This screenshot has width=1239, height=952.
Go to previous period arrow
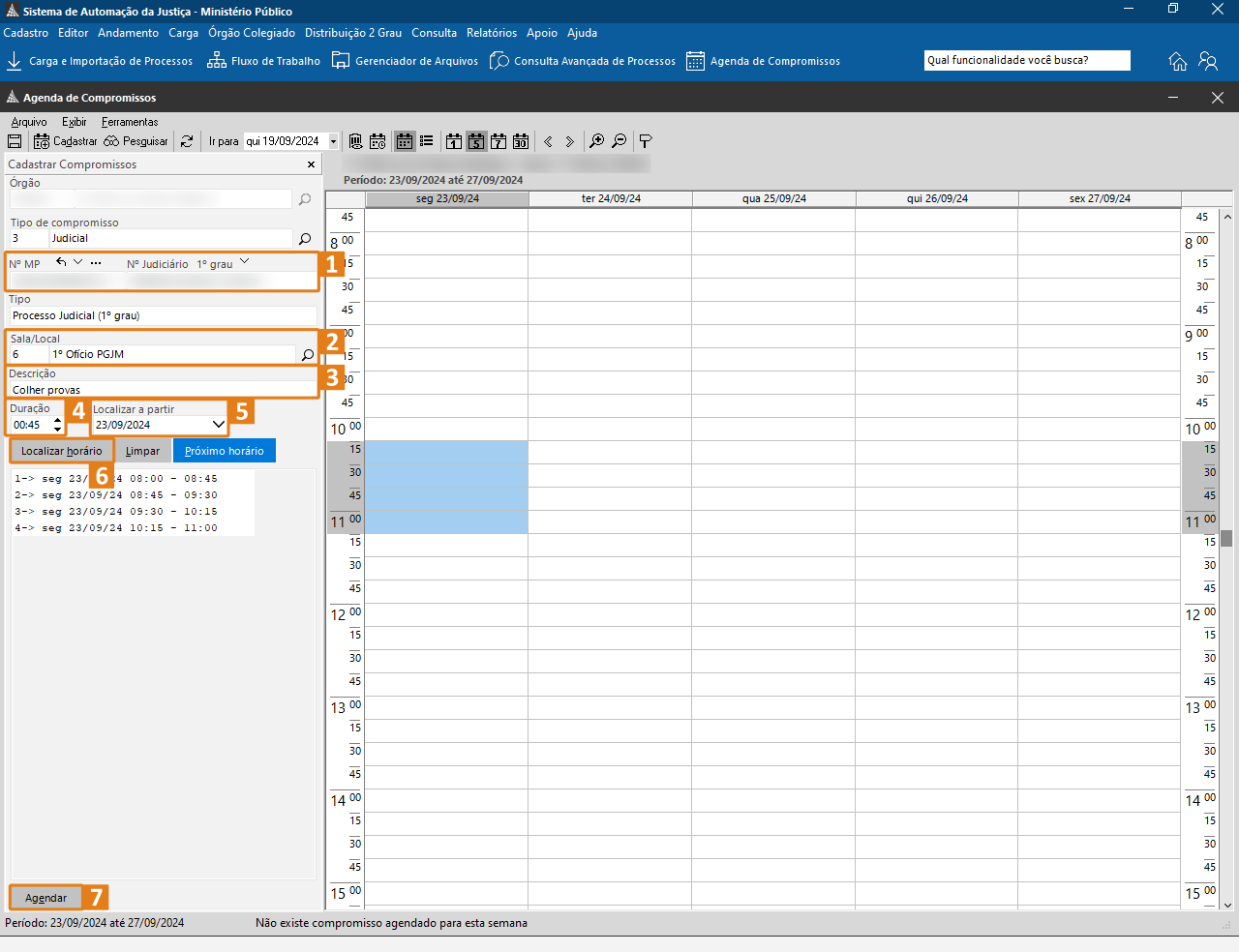pyautogui.click(x=548, y=141)
